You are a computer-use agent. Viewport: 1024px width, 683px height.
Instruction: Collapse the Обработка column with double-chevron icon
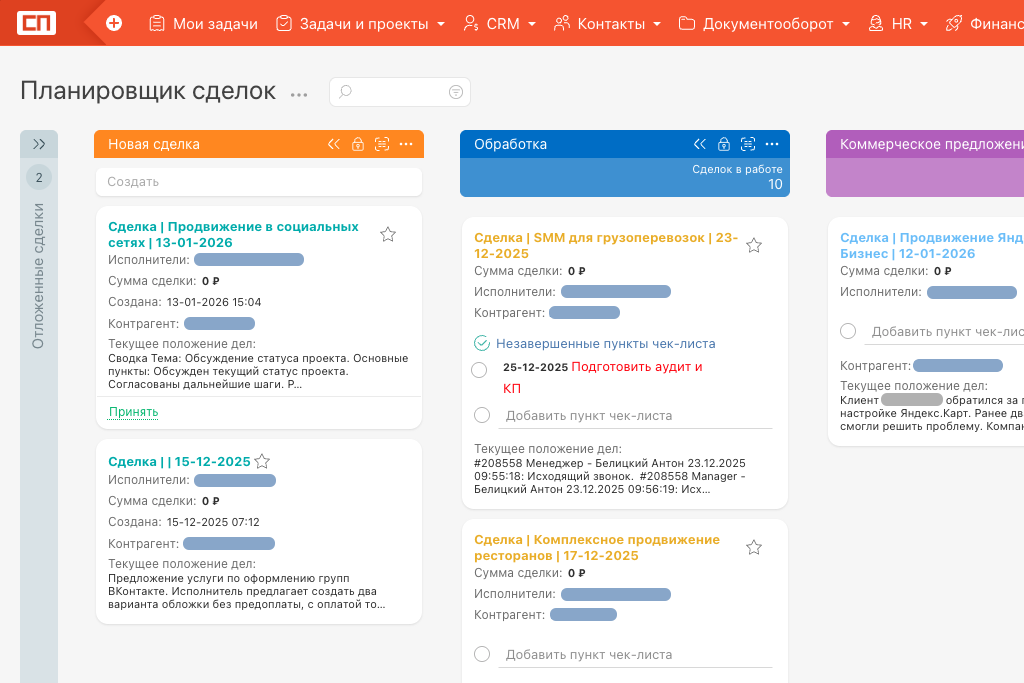point(700,144)
